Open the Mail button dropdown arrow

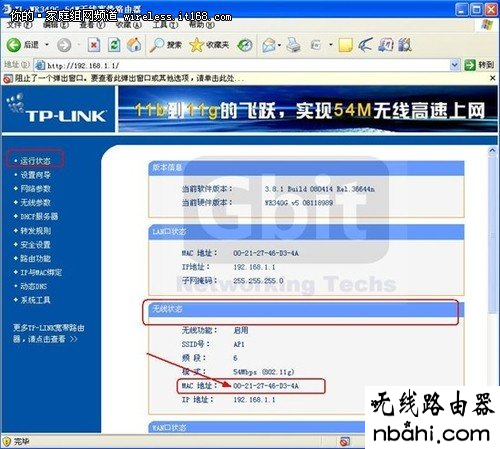point(279,45)
